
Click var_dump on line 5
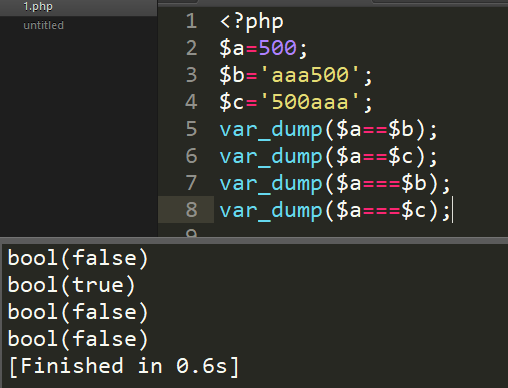(271, 129)
